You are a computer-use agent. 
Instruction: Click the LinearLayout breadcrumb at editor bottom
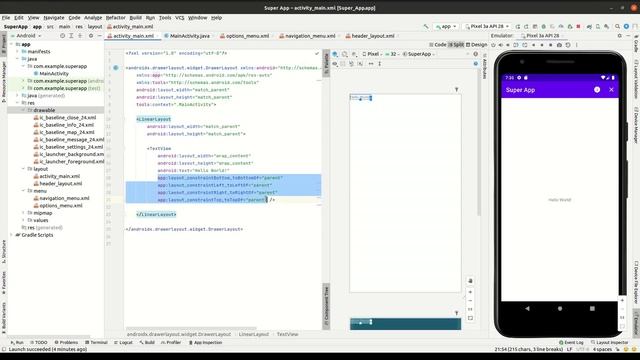253,334
